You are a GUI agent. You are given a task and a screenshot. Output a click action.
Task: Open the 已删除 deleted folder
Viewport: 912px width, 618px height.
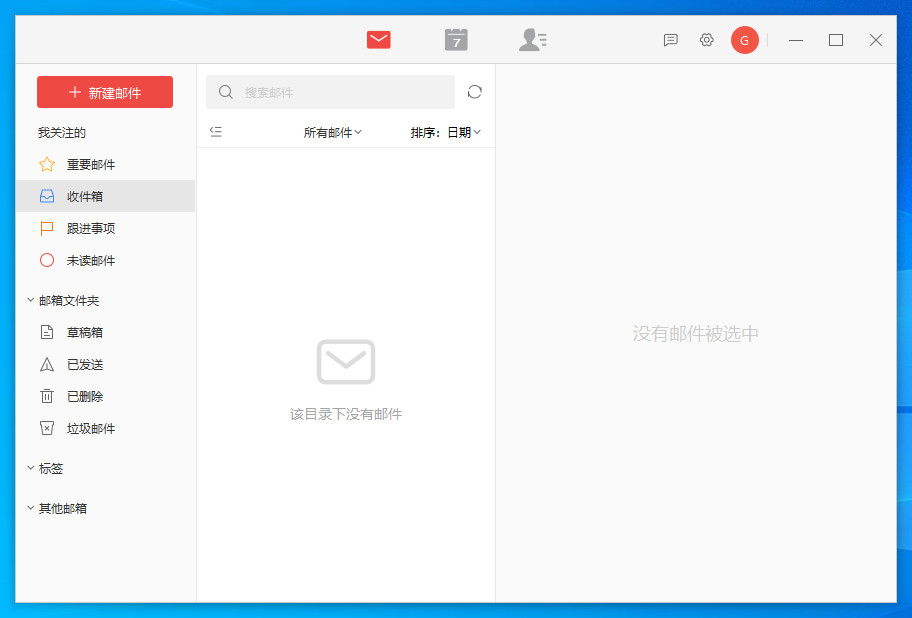click(105, 396)
